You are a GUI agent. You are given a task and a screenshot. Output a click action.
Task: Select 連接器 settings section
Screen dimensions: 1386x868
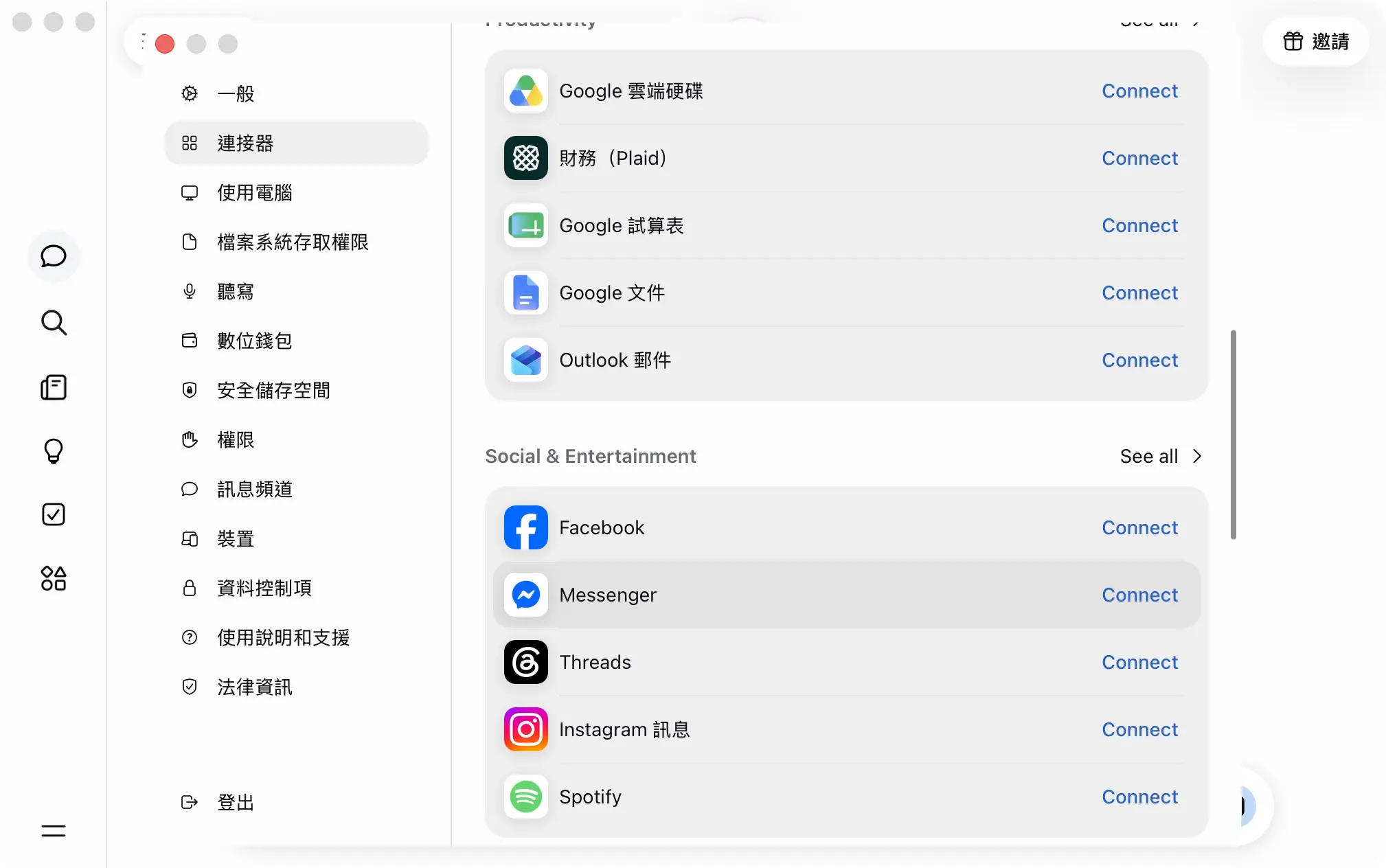tap(297, 143)
